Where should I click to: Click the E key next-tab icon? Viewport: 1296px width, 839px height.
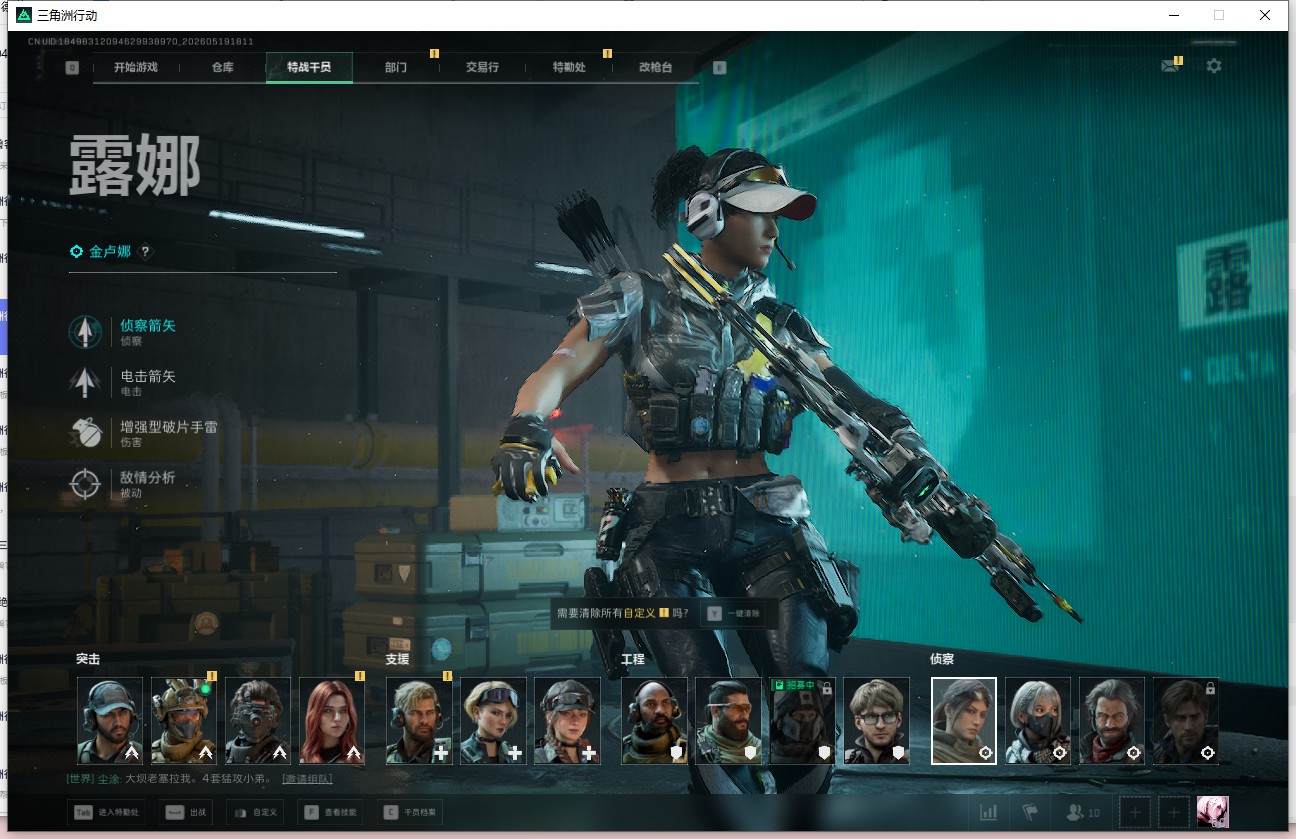[x=719, y=68]
